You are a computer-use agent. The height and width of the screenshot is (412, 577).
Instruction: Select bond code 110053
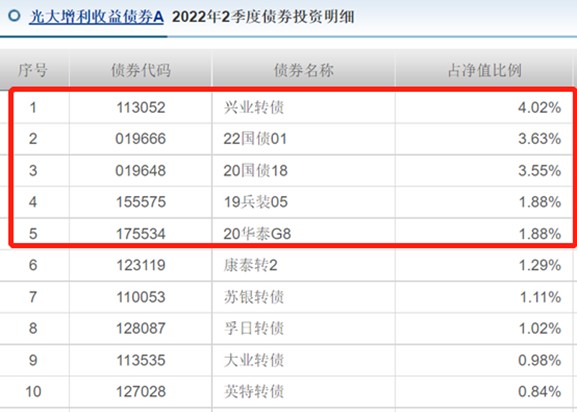click(141, 297)
